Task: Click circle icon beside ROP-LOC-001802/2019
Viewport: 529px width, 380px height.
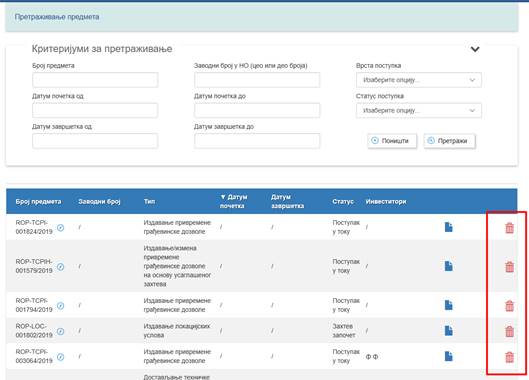Action: 60,331
